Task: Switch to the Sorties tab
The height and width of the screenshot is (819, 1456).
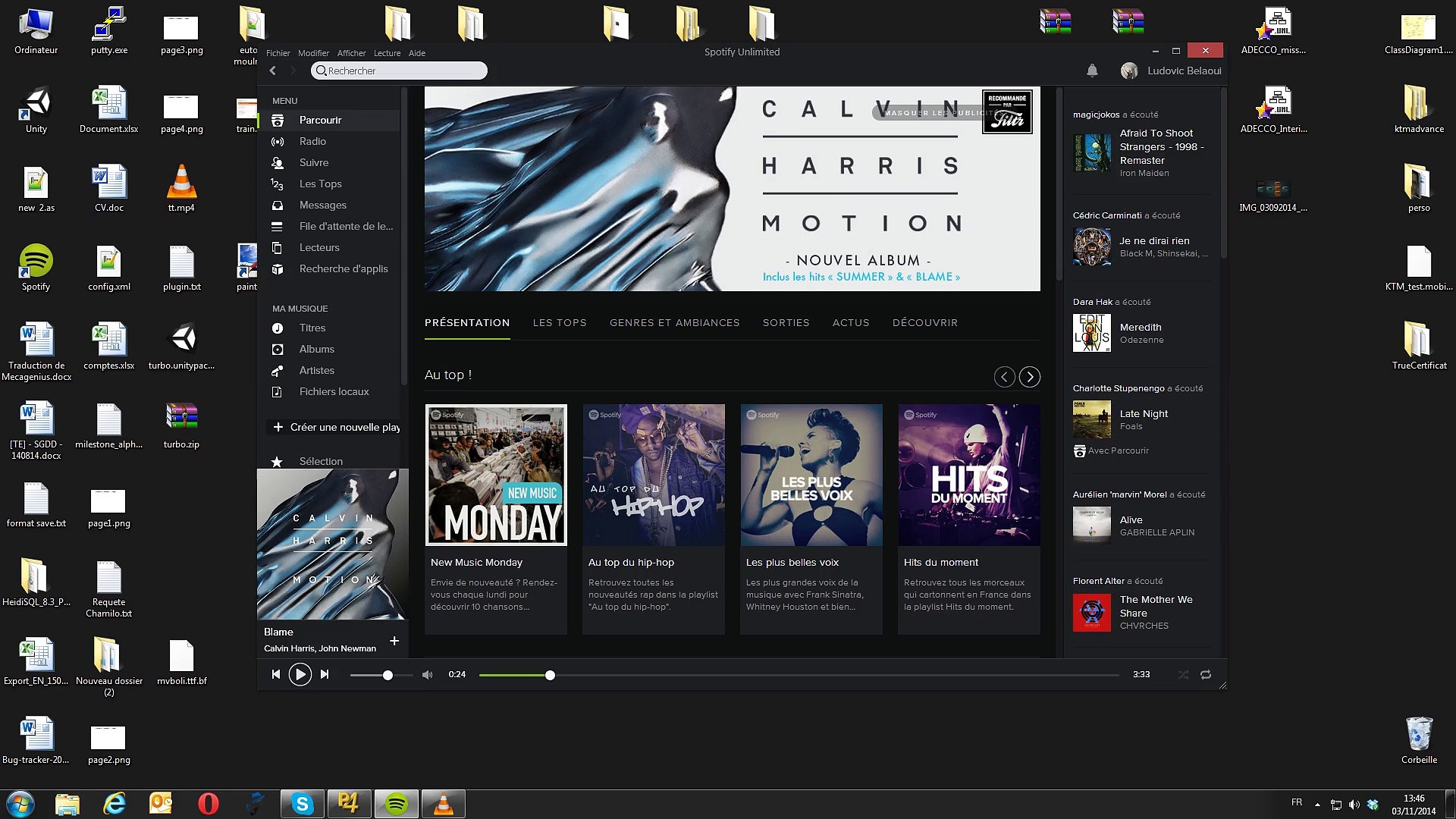Action: [786, 322]
